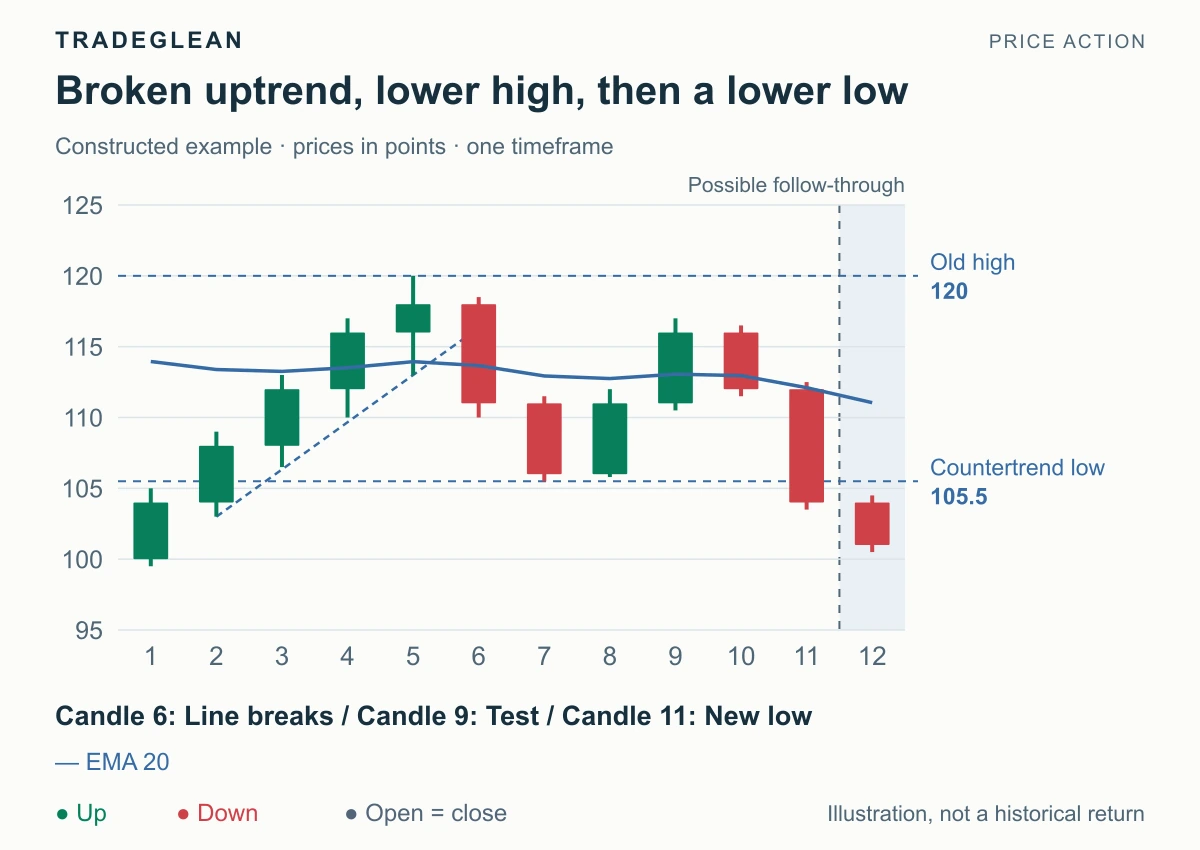
Task: Select the EMA 20 legend entry
Action: (x=112, y=762)
